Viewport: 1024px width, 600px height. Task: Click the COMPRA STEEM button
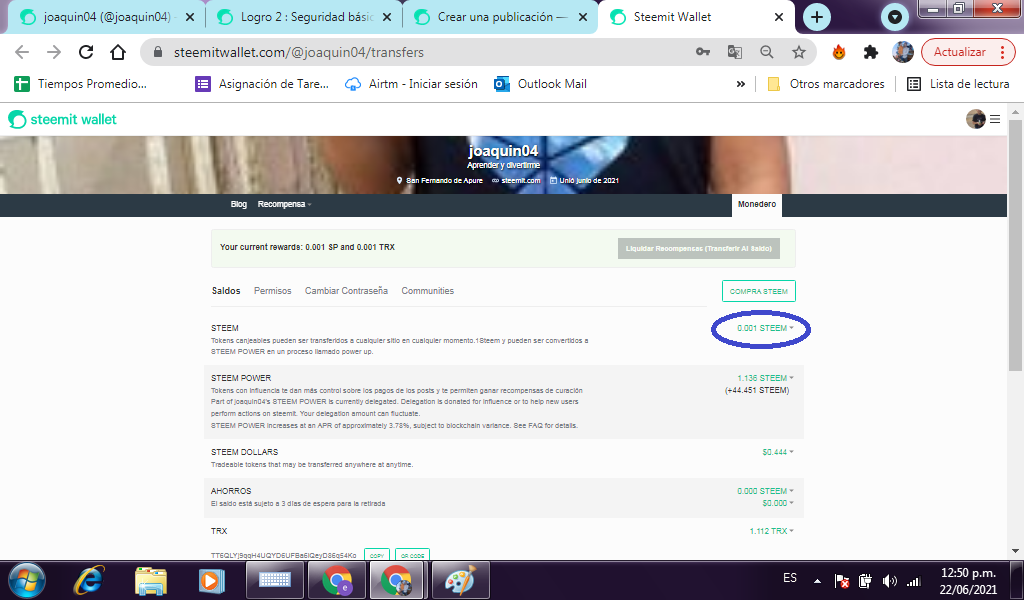pyautogui.click(x=758, y=291)
